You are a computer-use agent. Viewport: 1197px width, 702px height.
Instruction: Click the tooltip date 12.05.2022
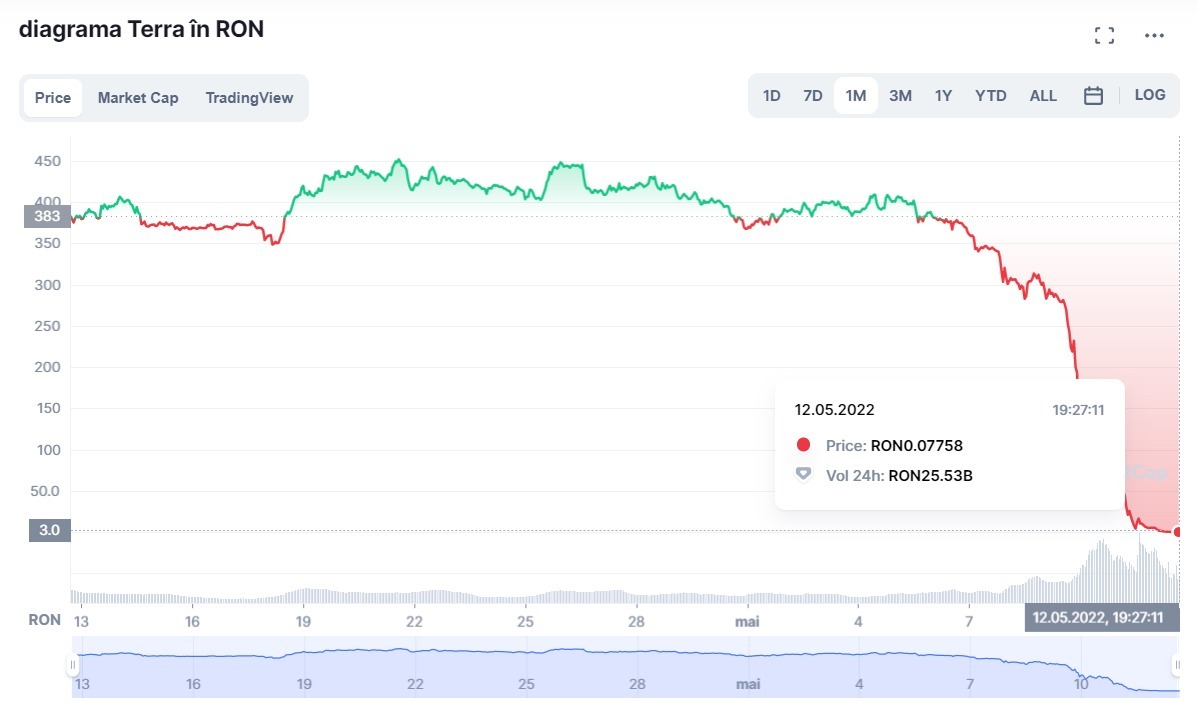[834, 410]
